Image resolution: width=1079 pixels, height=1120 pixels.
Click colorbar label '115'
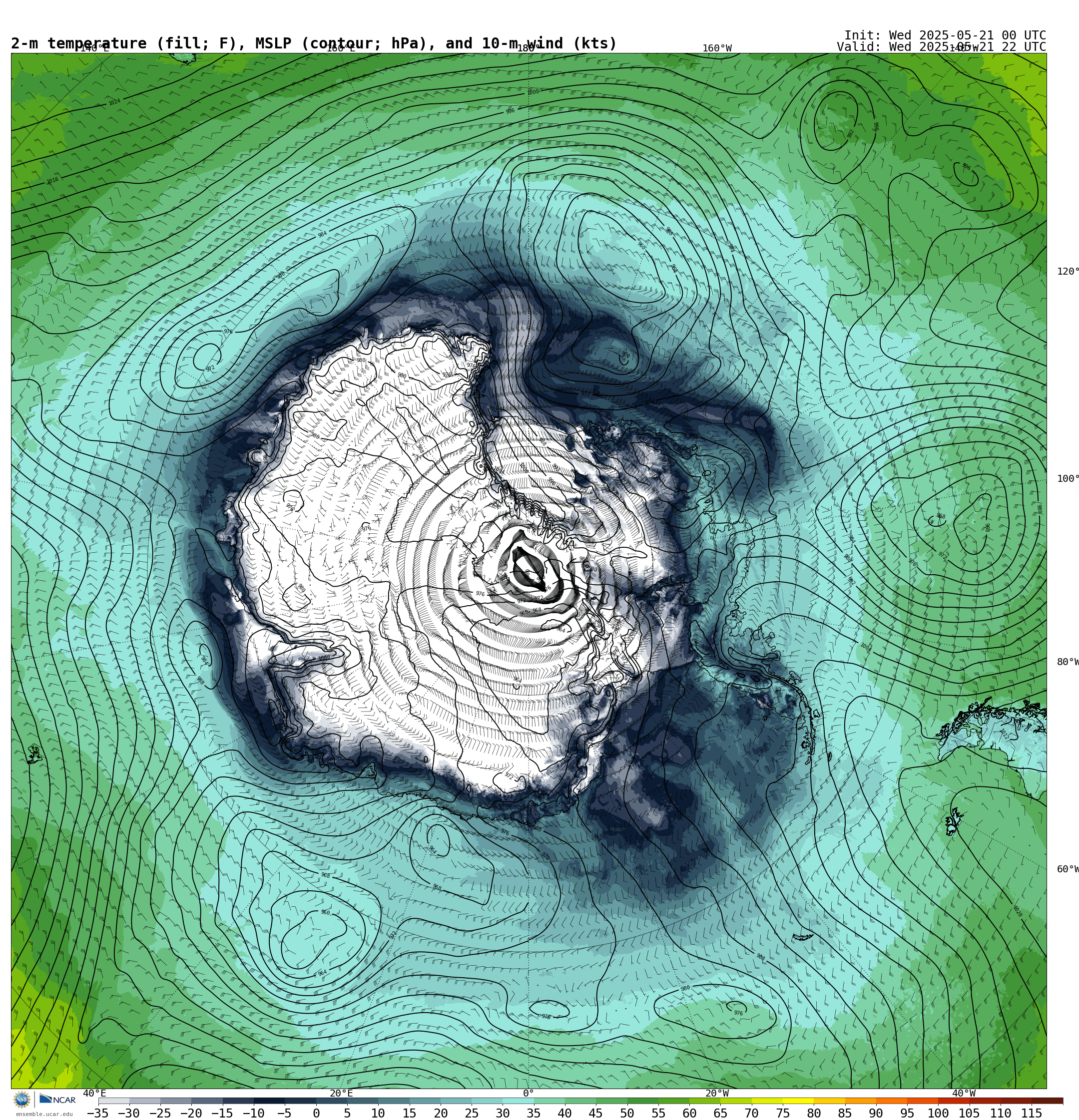(1032, 1113)
